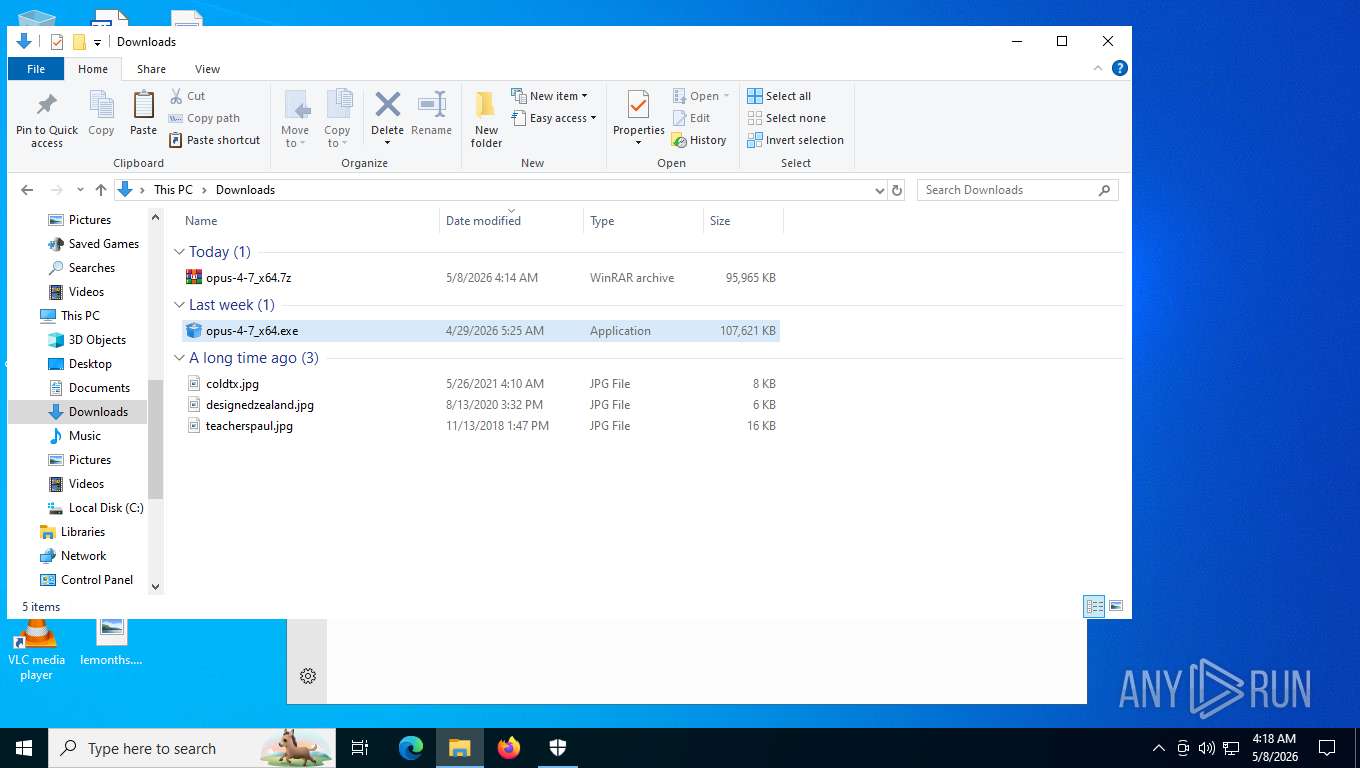Click This PC in address bar
The height and width of the screenshot is (768, 1360).
(x=173, y=190)
